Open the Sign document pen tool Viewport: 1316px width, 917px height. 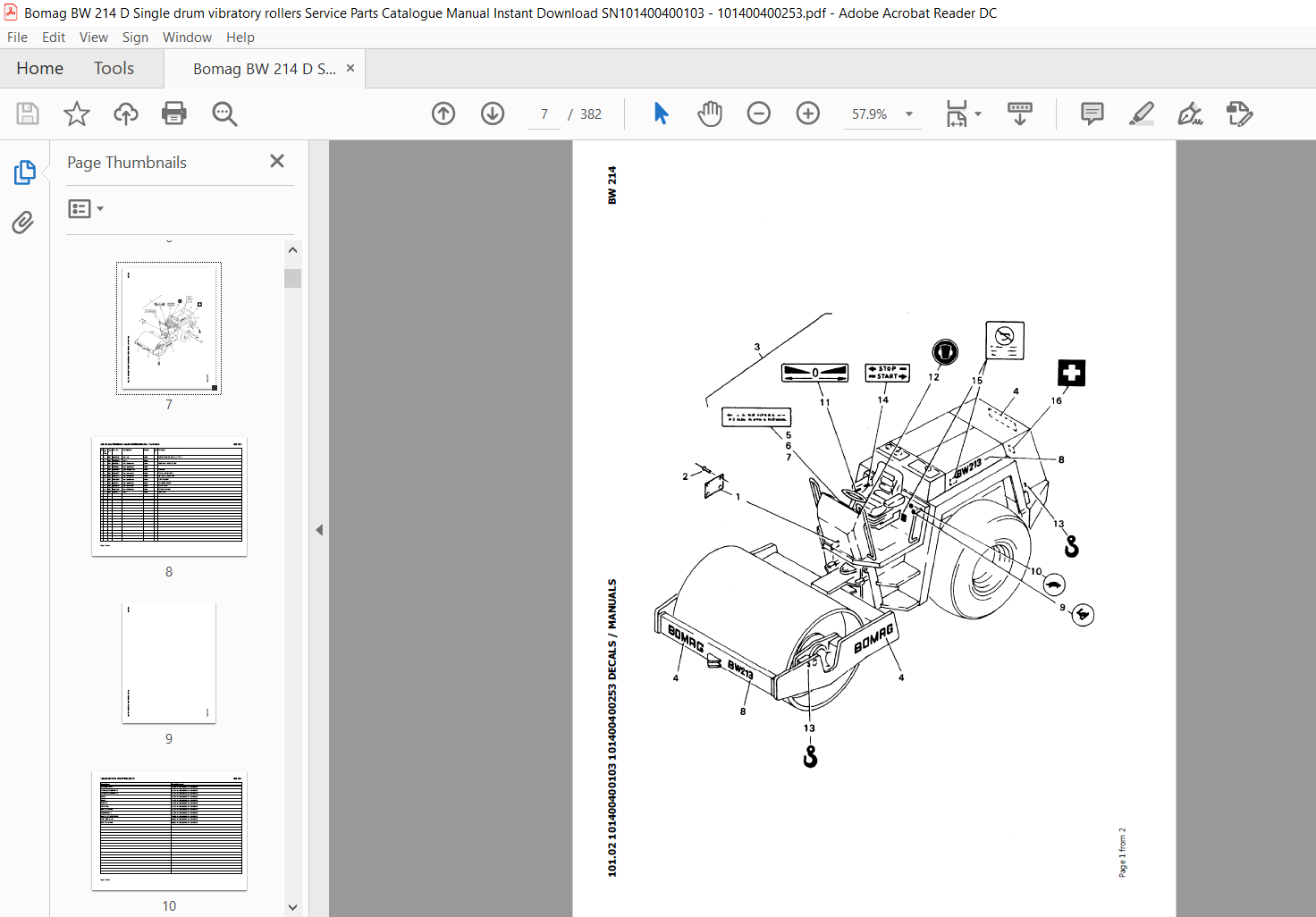pyautogui.click(x=1190, y=114)
